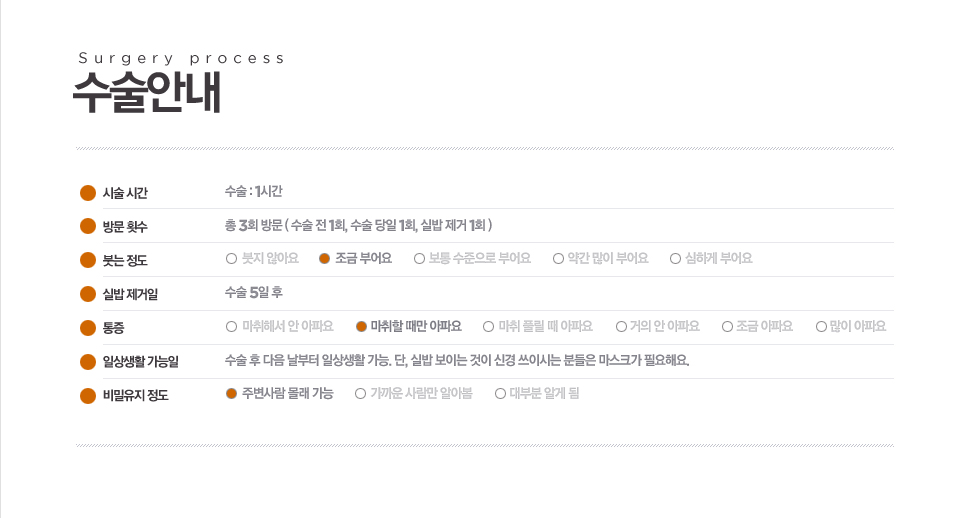Click the orange bullet beside 일상생활 가능일
The width and height of the screenshot is (963, 518).
pyautogui.click(x=88, y=361)
